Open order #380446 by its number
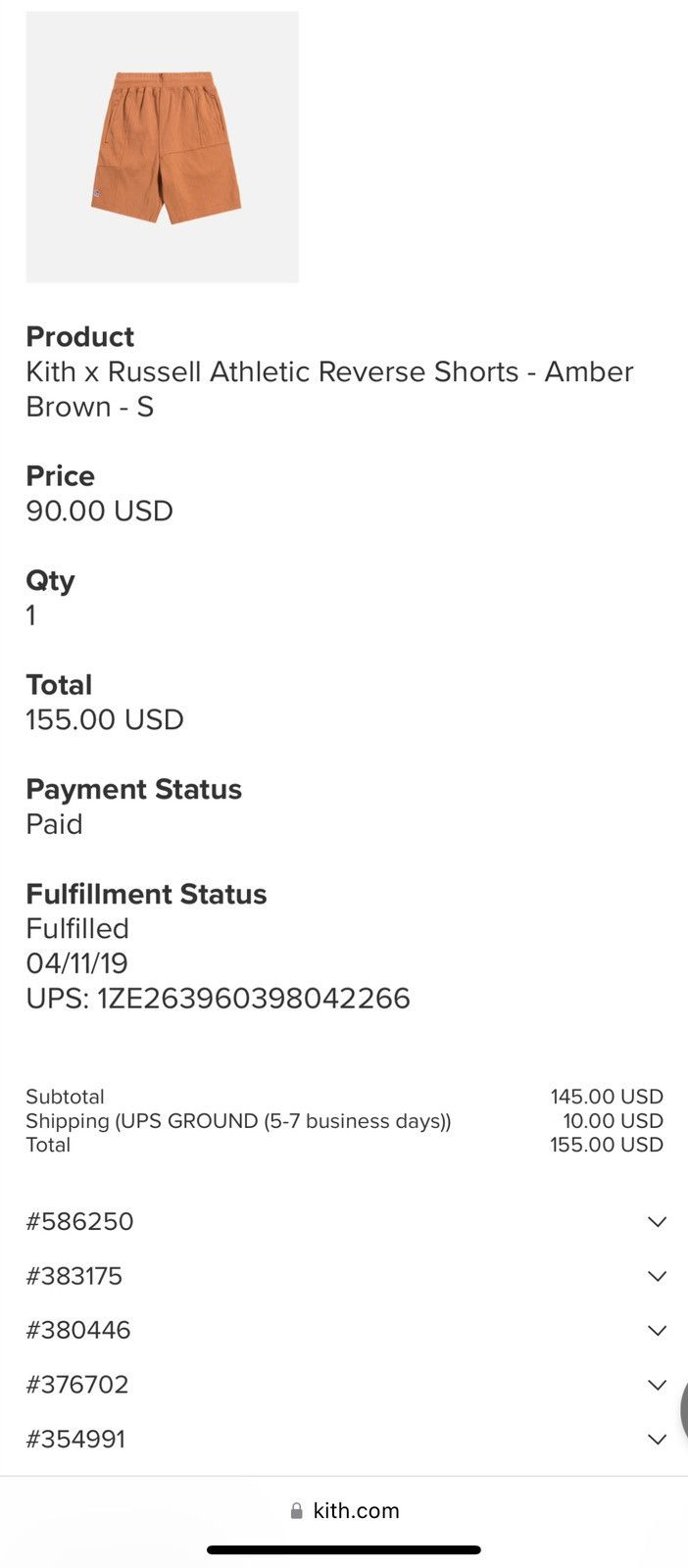This screenshot has height=1568, width=688. 78,1331
